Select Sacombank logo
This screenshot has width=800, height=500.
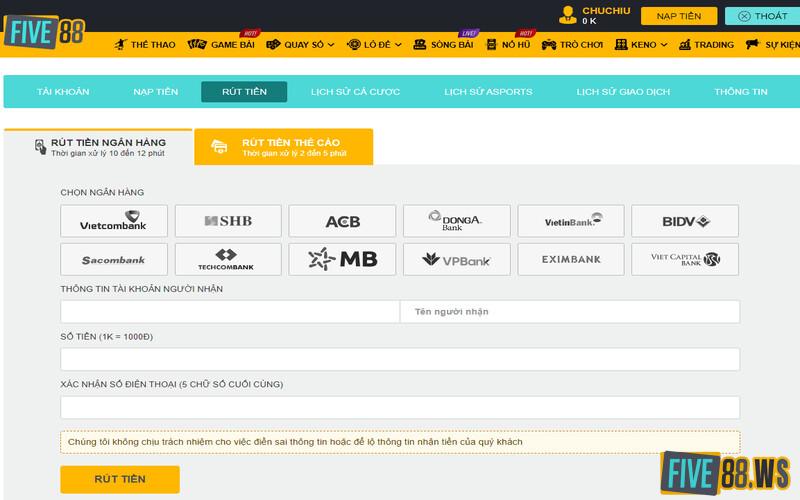[x=114, y=259]
